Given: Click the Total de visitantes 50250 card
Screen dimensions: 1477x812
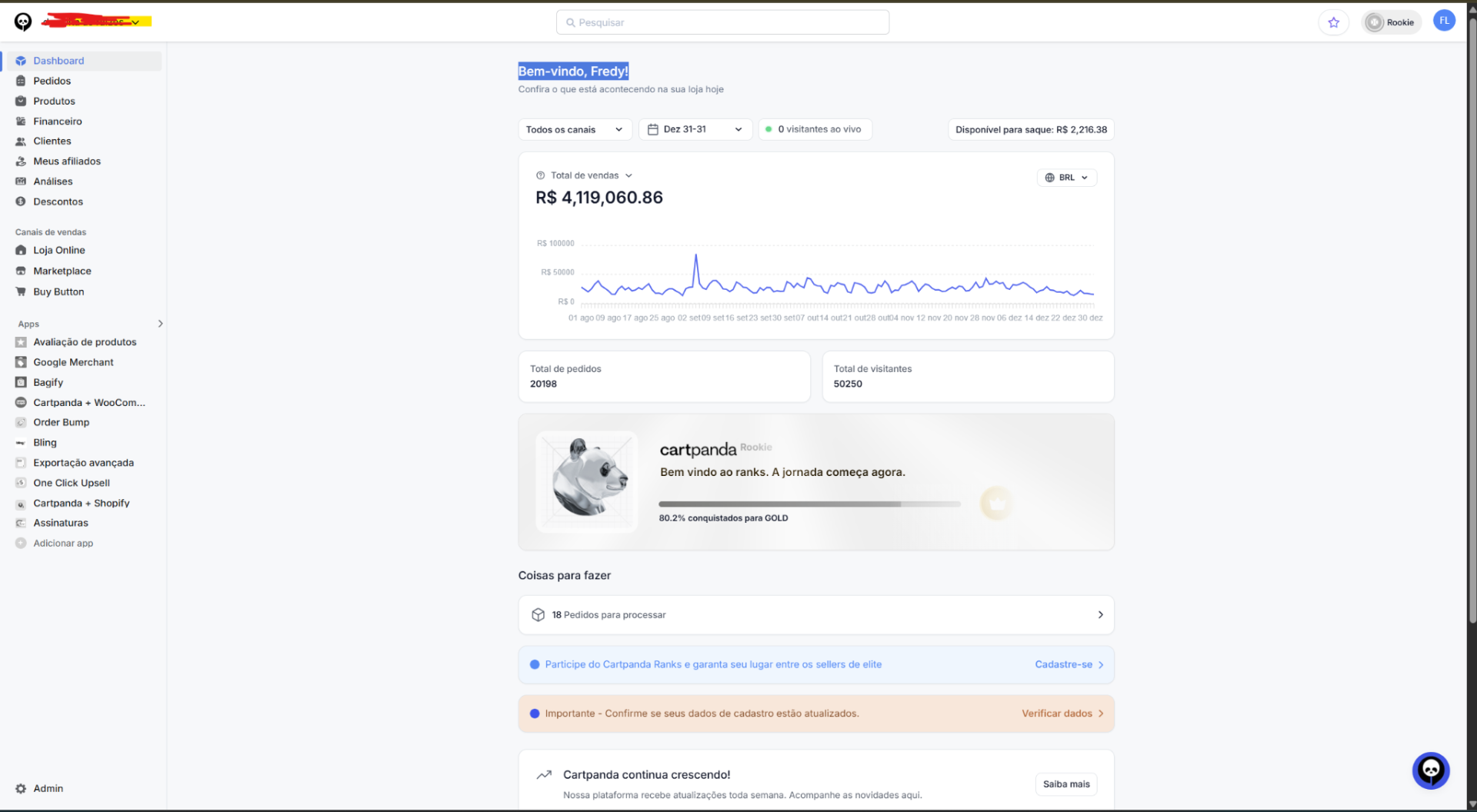Looking at the screenshot, I should (968, 376).
